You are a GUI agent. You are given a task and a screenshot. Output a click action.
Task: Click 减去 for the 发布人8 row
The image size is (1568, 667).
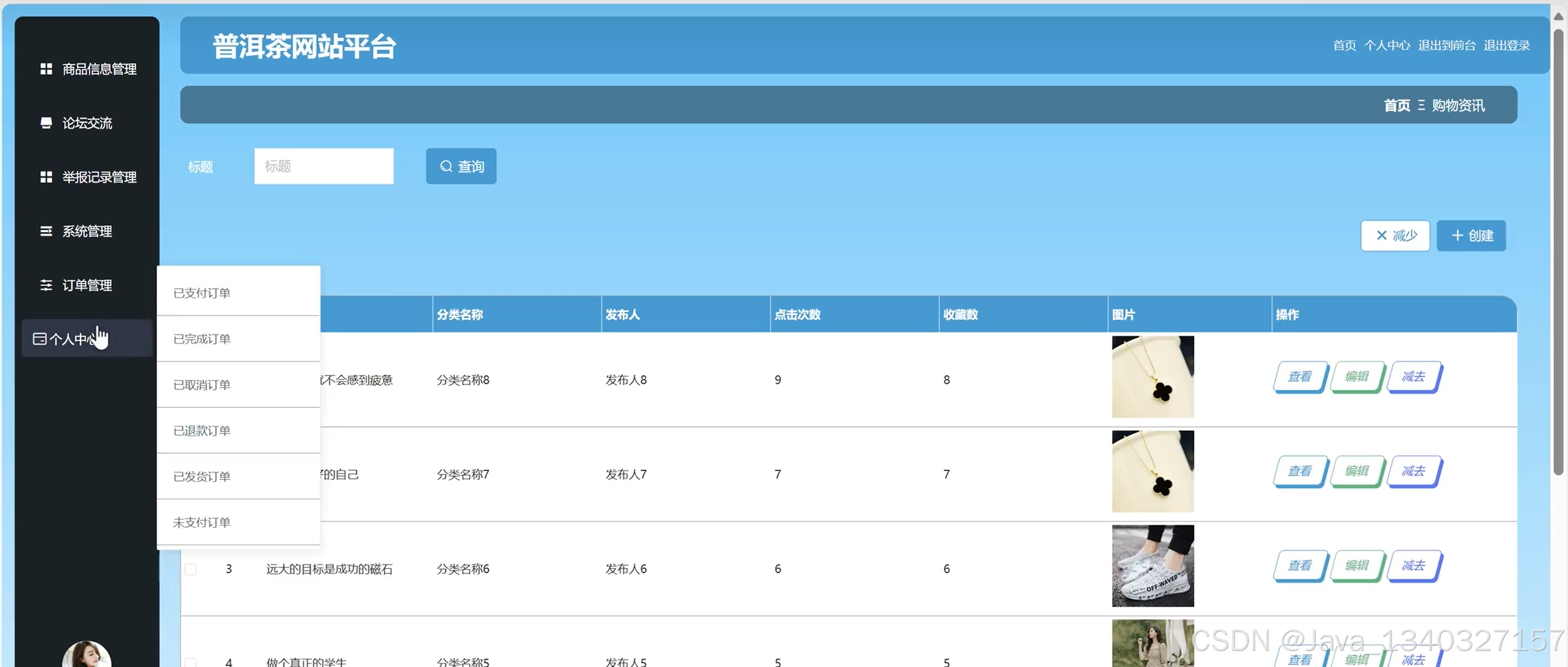[1414, 377]
